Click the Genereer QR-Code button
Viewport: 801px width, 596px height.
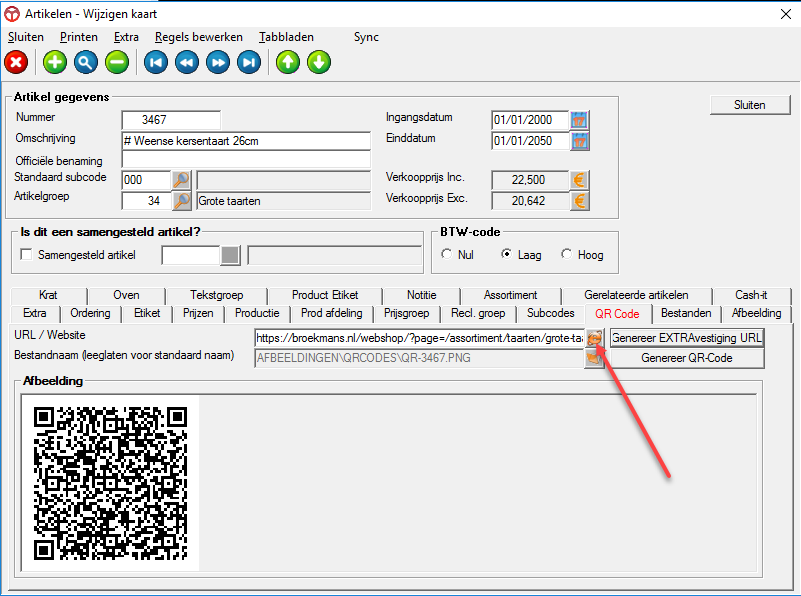687,358
